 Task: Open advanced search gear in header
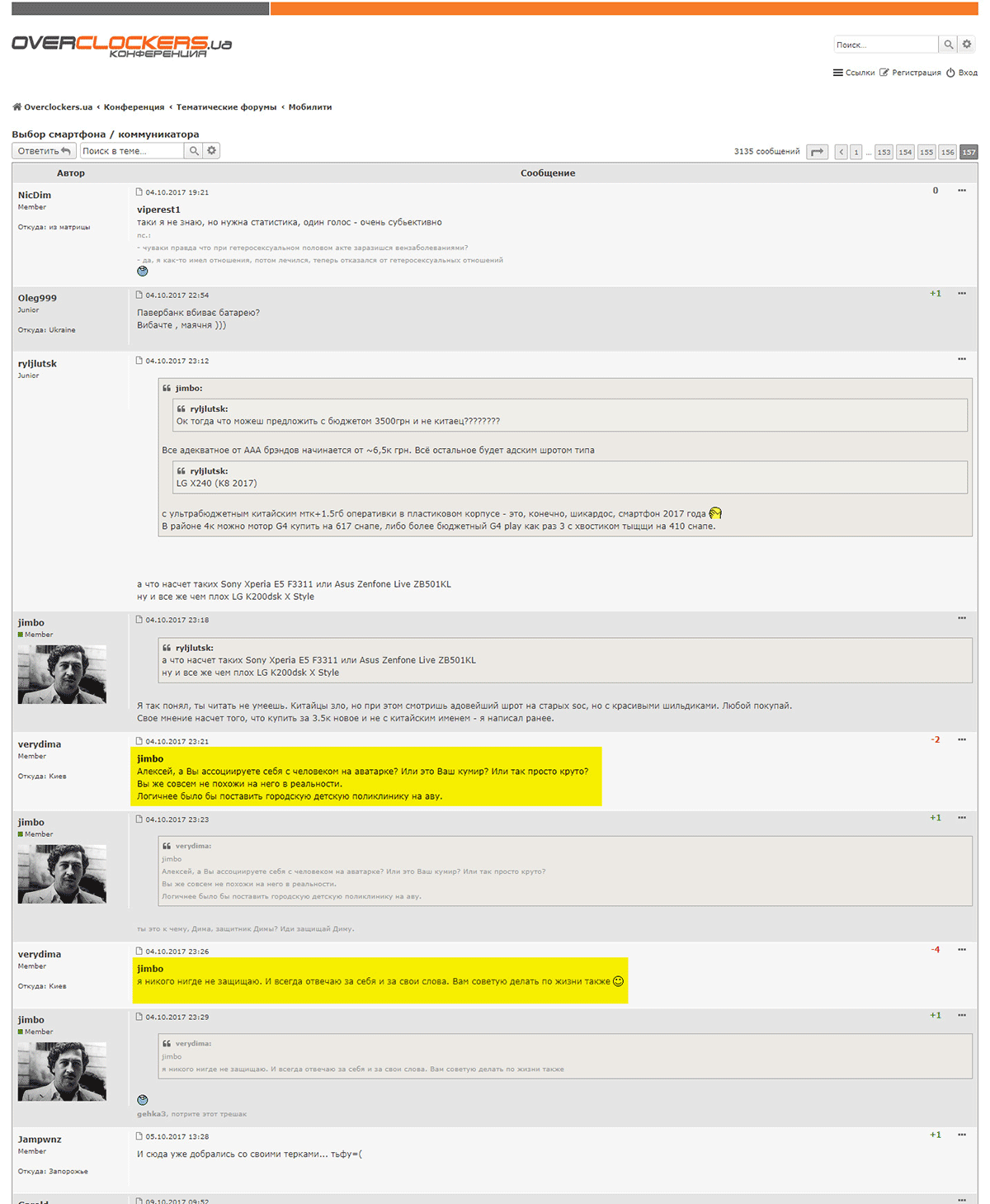coord(967,45)
